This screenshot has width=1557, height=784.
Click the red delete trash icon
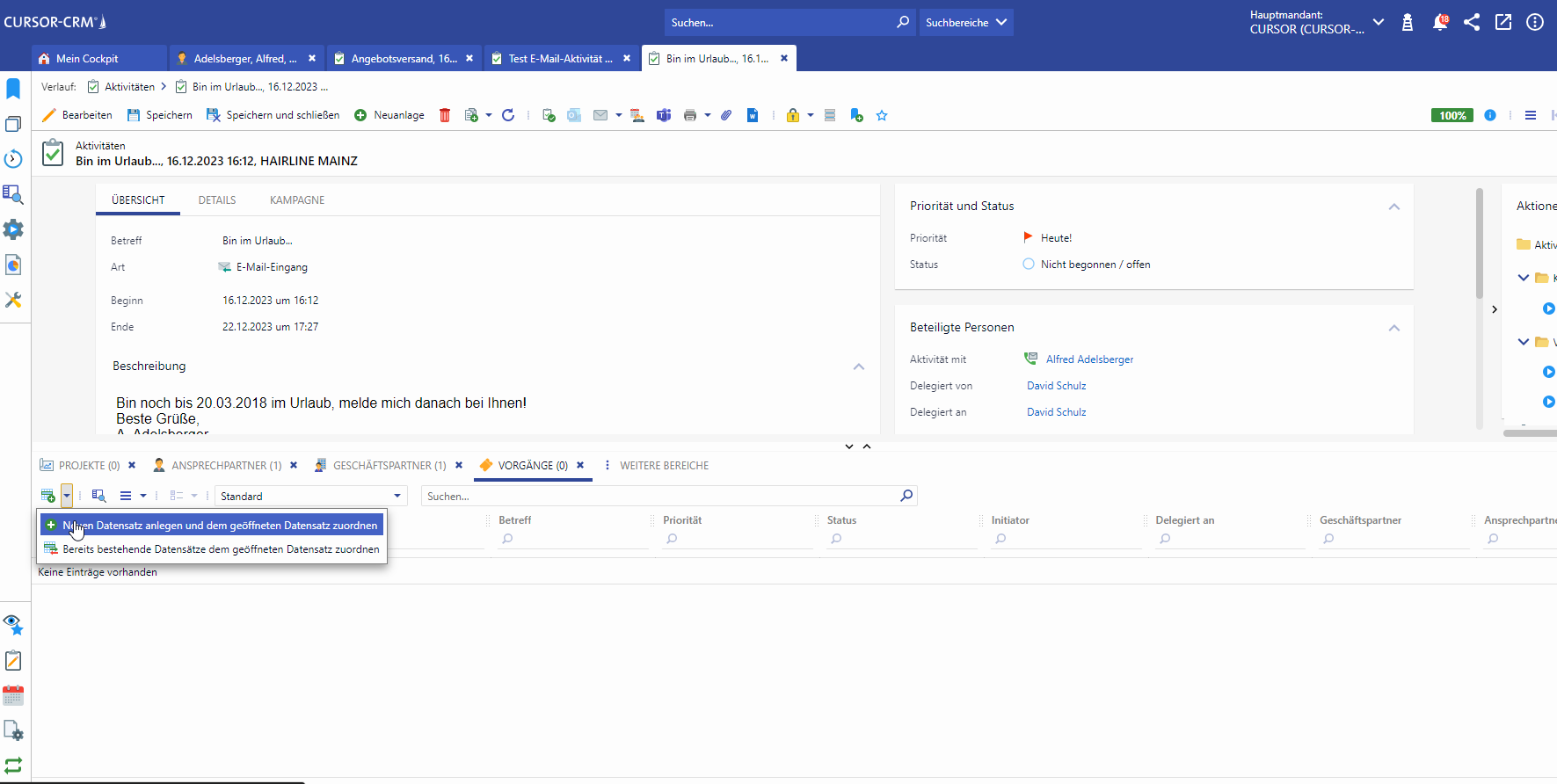point(445,115)
